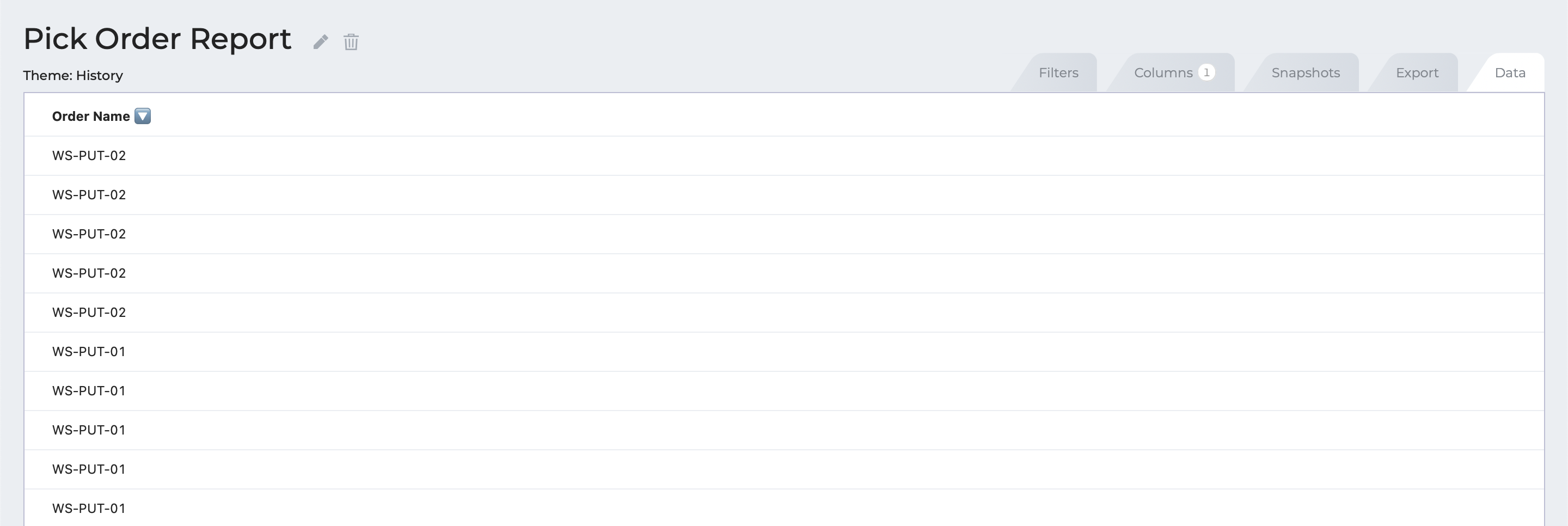The height and width of the screenshot is (526, 1568).
Task: Select the second WS-PUT-02 row
Action: pos(784,195)
